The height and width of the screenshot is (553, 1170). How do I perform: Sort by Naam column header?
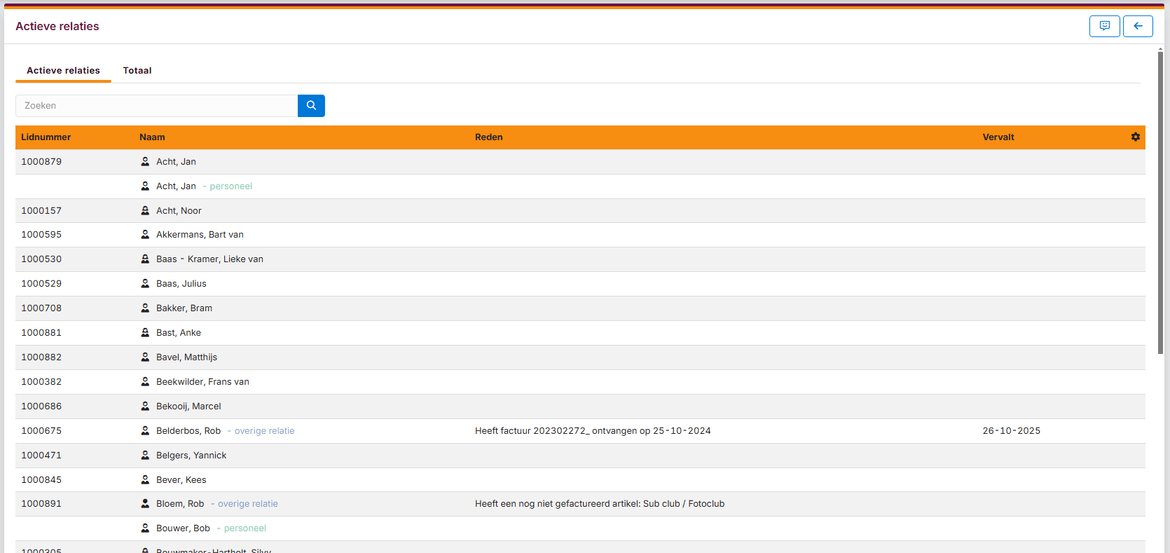coord(152,137)
